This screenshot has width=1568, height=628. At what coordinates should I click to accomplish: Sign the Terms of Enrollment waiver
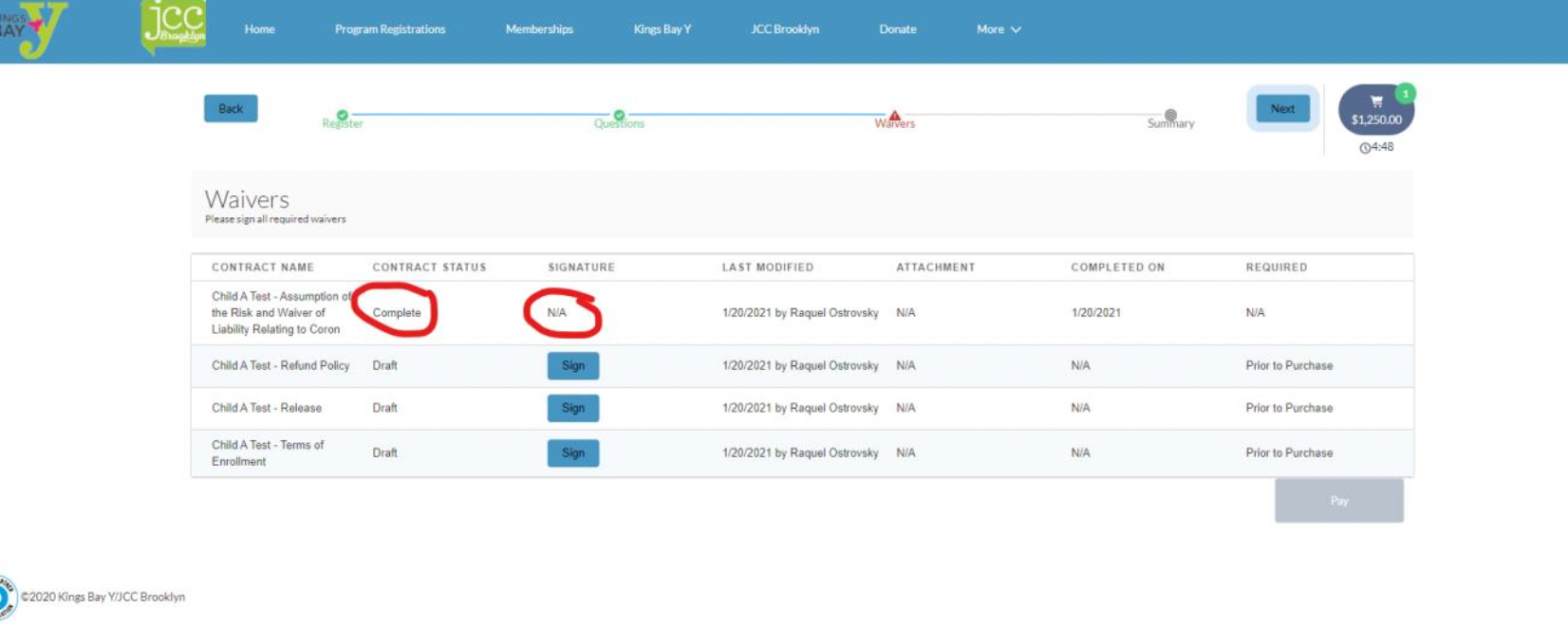pos(573,453)
